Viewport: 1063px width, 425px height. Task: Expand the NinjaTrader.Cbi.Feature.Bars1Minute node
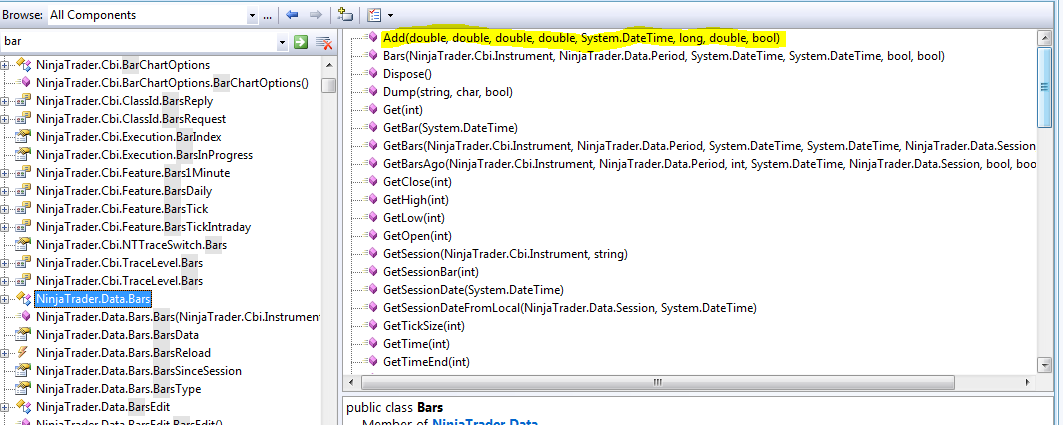pos(5,173)
